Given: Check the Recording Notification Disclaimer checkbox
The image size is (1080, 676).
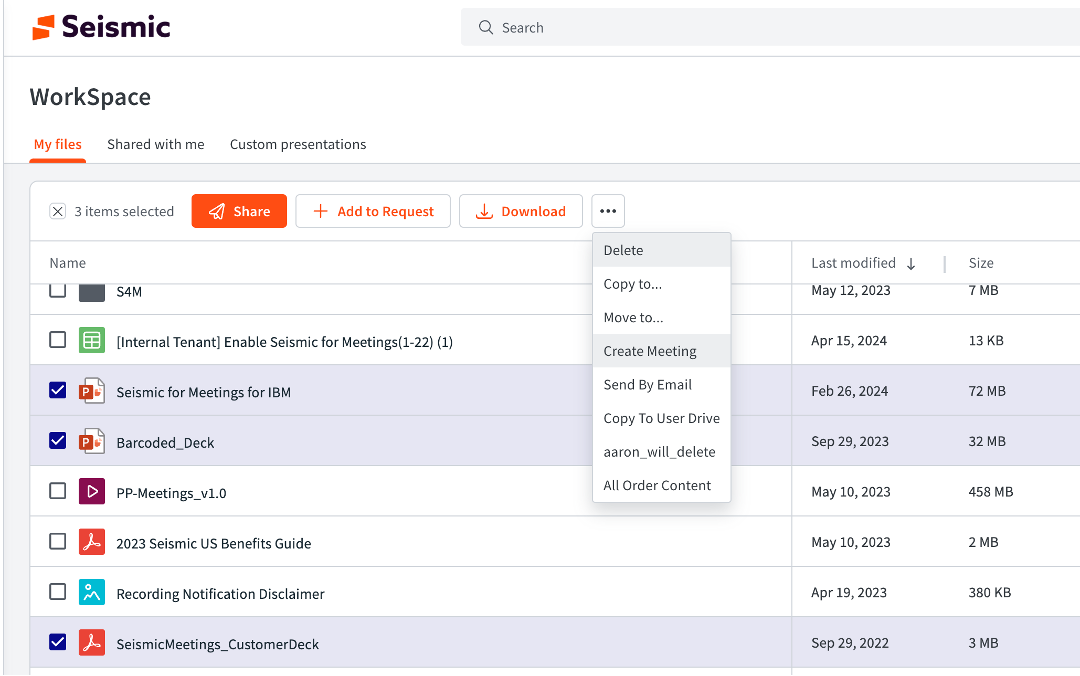Looking at the screenshot, I should point(58,591).
